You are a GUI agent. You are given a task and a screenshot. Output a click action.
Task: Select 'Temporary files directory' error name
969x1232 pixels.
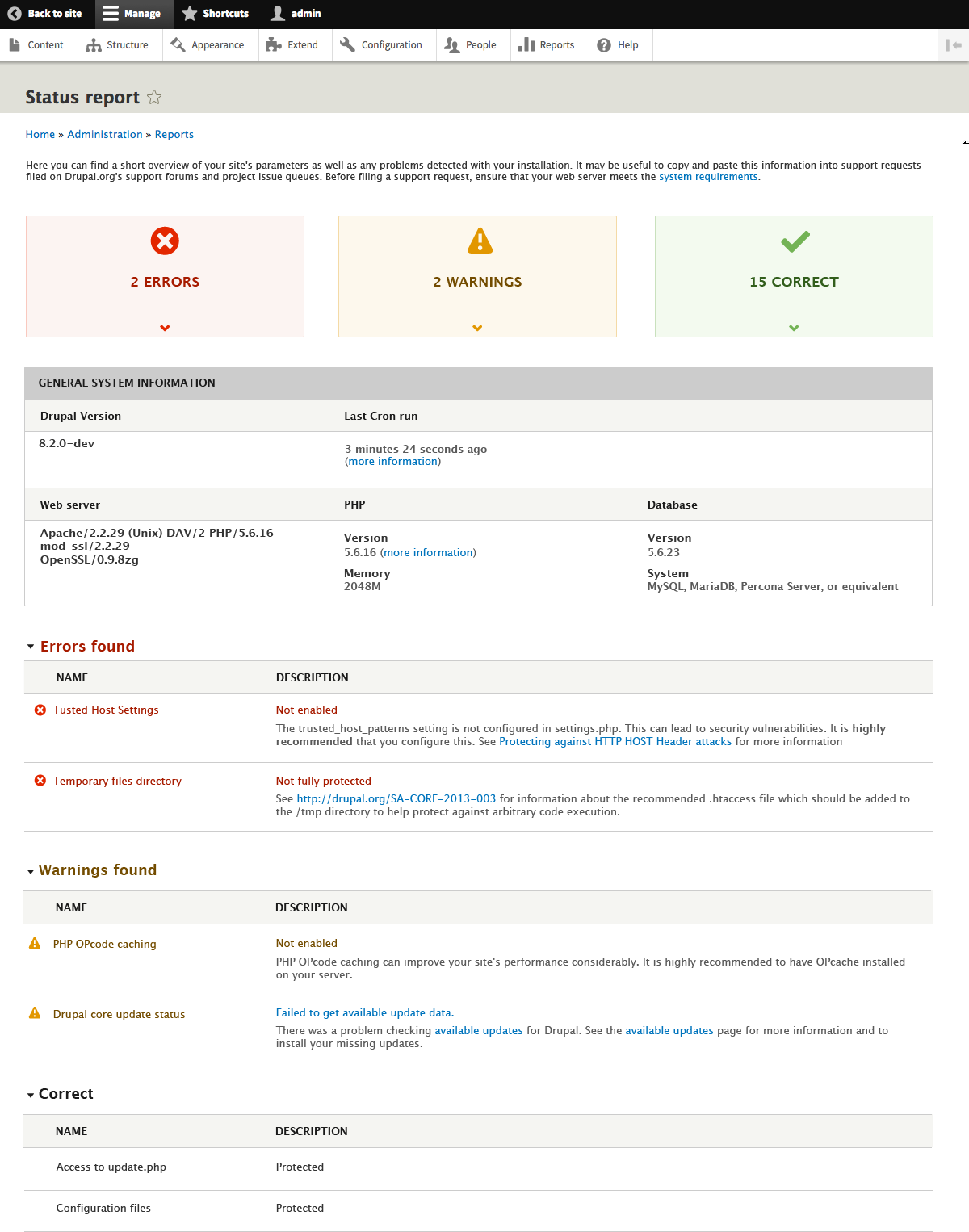117,782
